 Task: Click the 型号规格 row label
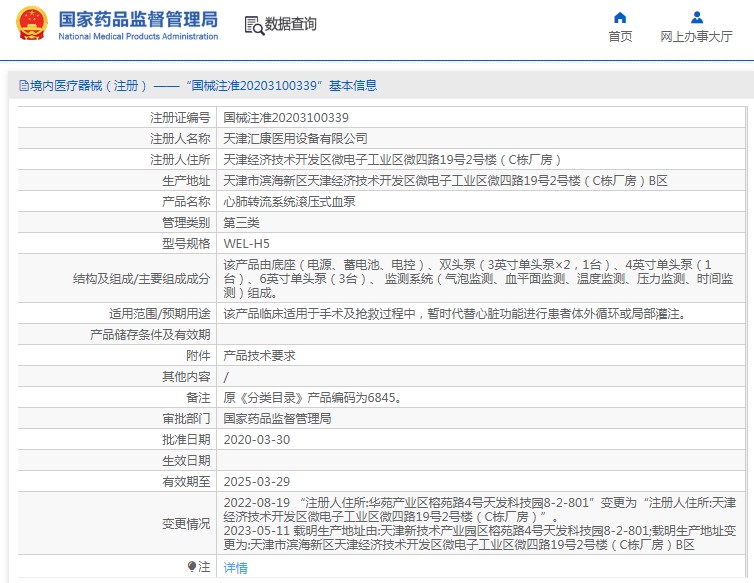point(186,244)
